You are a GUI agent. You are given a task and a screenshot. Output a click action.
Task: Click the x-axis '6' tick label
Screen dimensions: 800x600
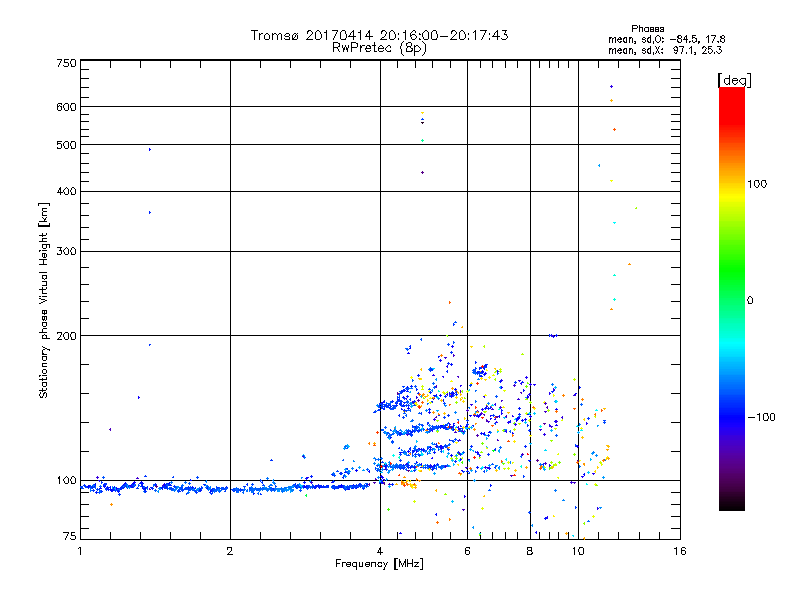pos(467,551)
